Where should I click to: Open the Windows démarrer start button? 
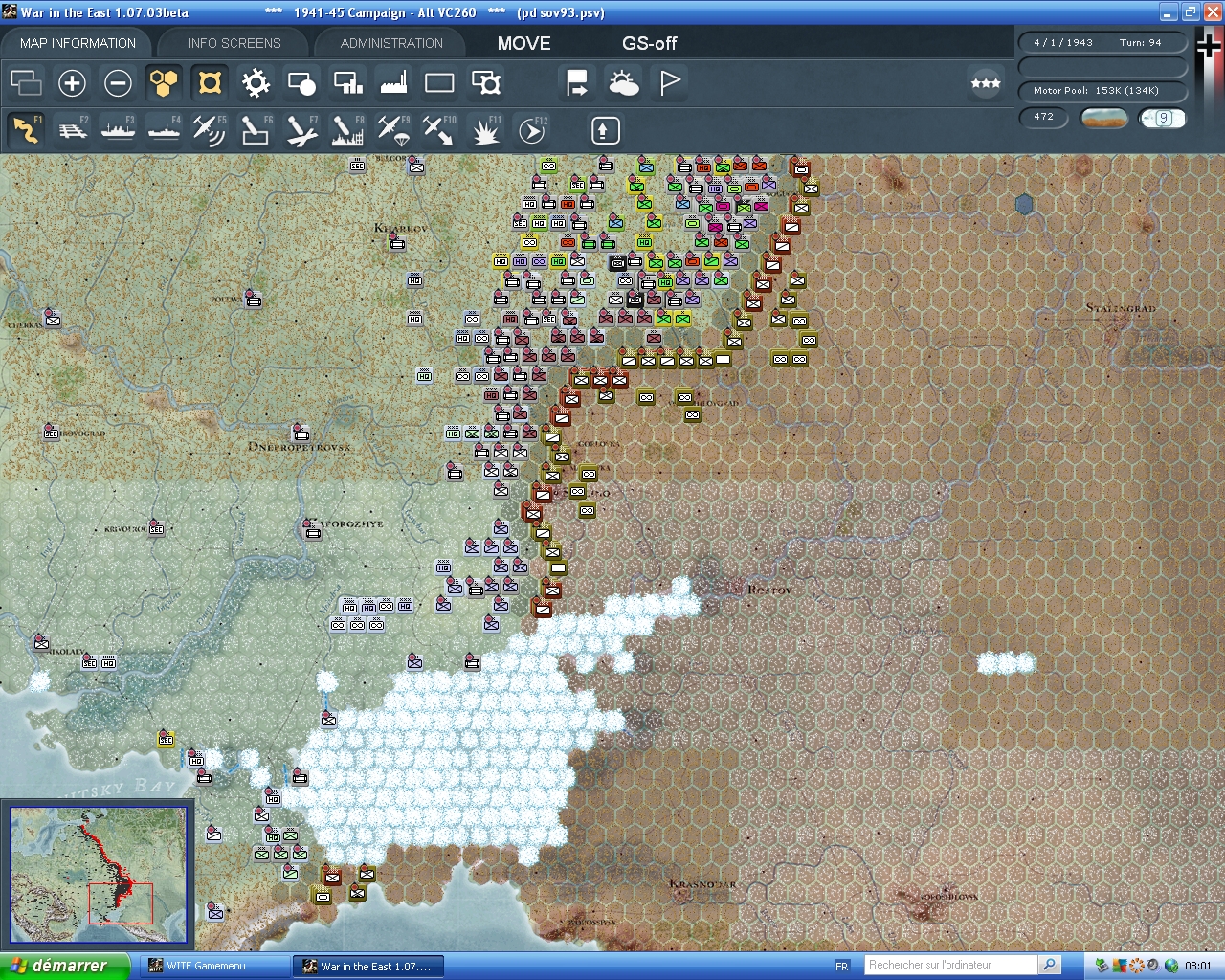click(x=64, y=966)
